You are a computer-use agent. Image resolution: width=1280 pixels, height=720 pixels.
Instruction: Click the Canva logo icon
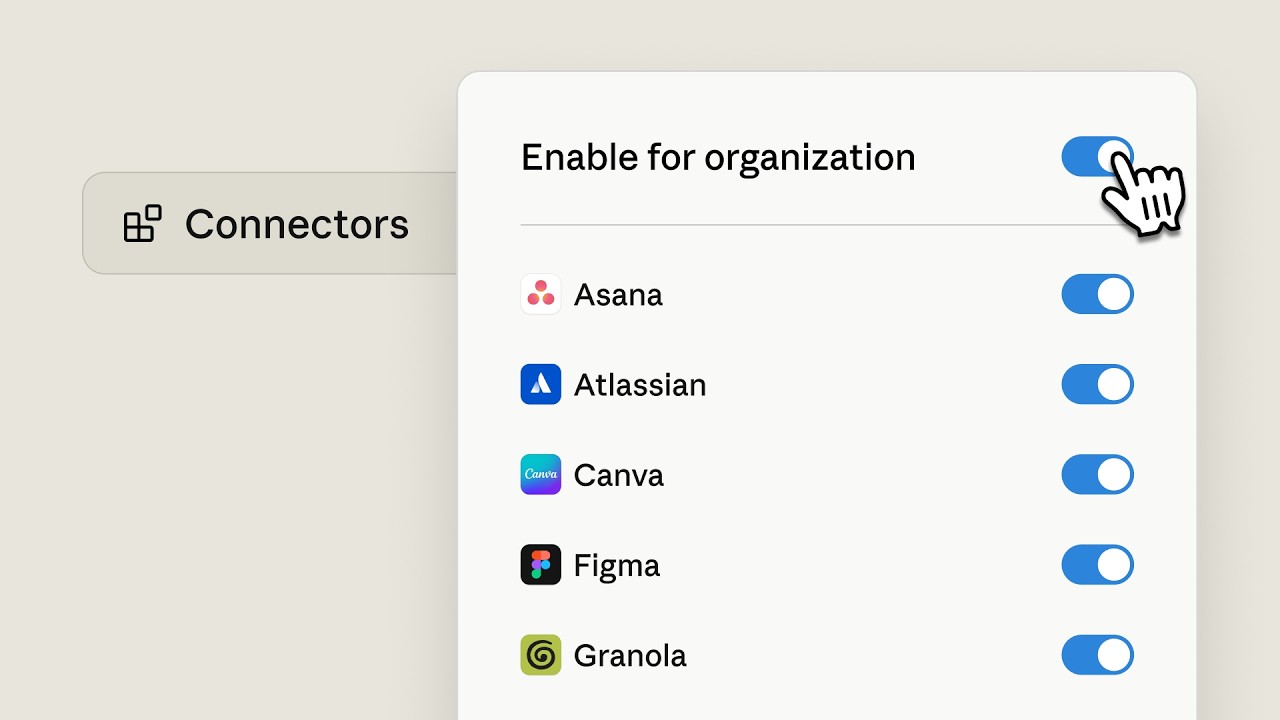click(x=541, y=475)
